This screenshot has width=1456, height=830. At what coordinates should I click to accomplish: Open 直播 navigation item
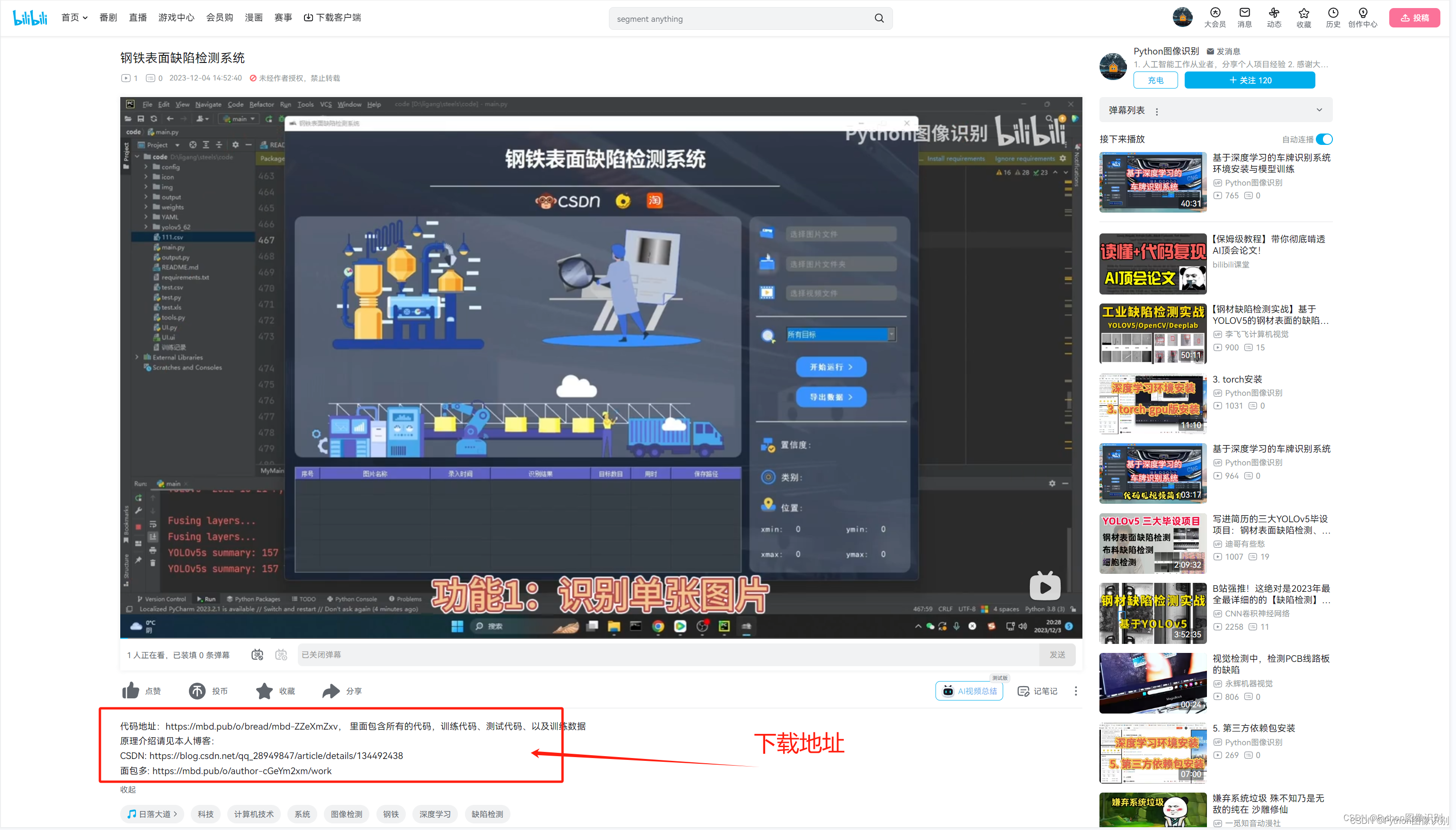pyautogui.click(x=138, y=18)
